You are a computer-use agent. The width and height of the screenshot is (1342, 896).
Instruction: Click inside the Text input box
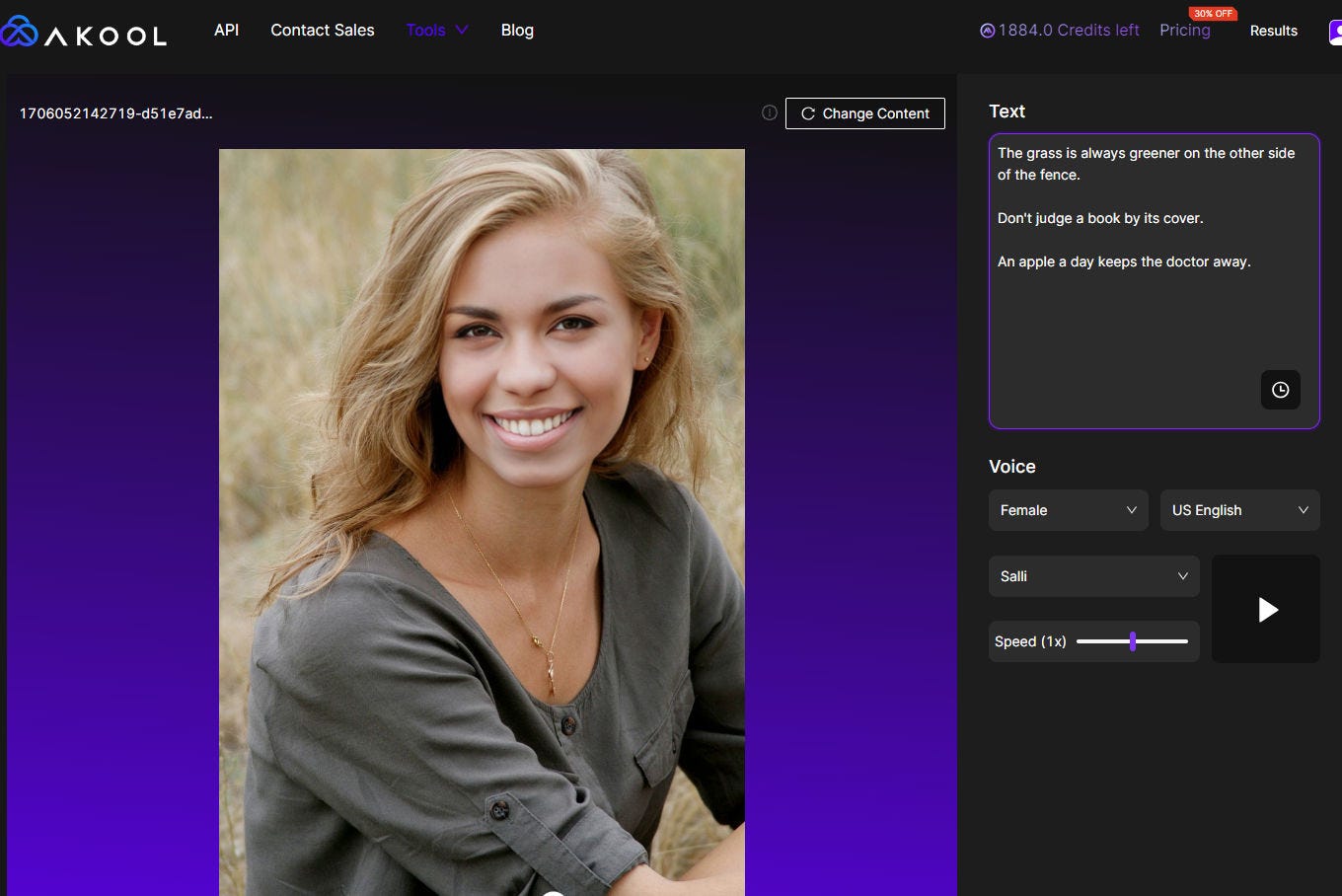[x=1155, y=281]
